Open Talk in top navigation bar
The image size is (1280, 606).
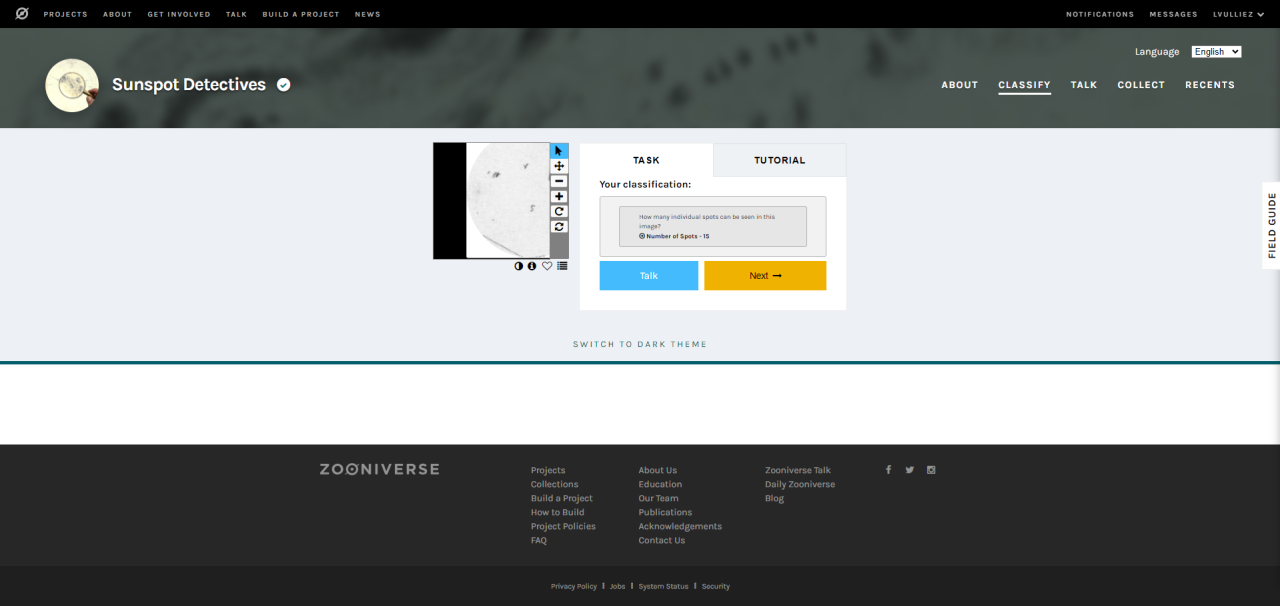tap(236, 15)
